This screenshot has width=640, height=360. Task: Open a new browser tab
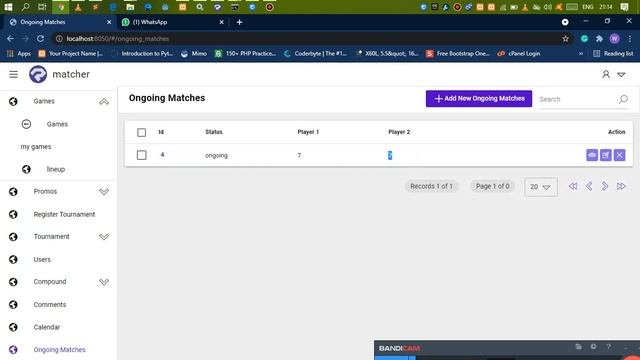[240, 22]
